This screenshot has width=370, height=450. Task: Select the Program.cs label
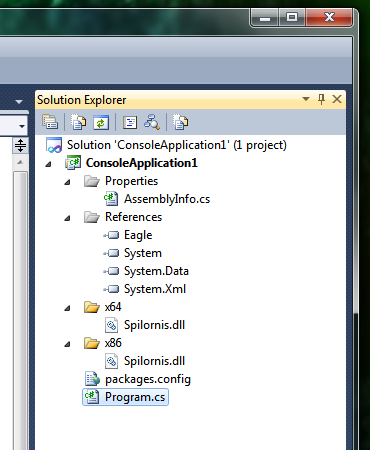pyautogui.click(x=135, y=397)
